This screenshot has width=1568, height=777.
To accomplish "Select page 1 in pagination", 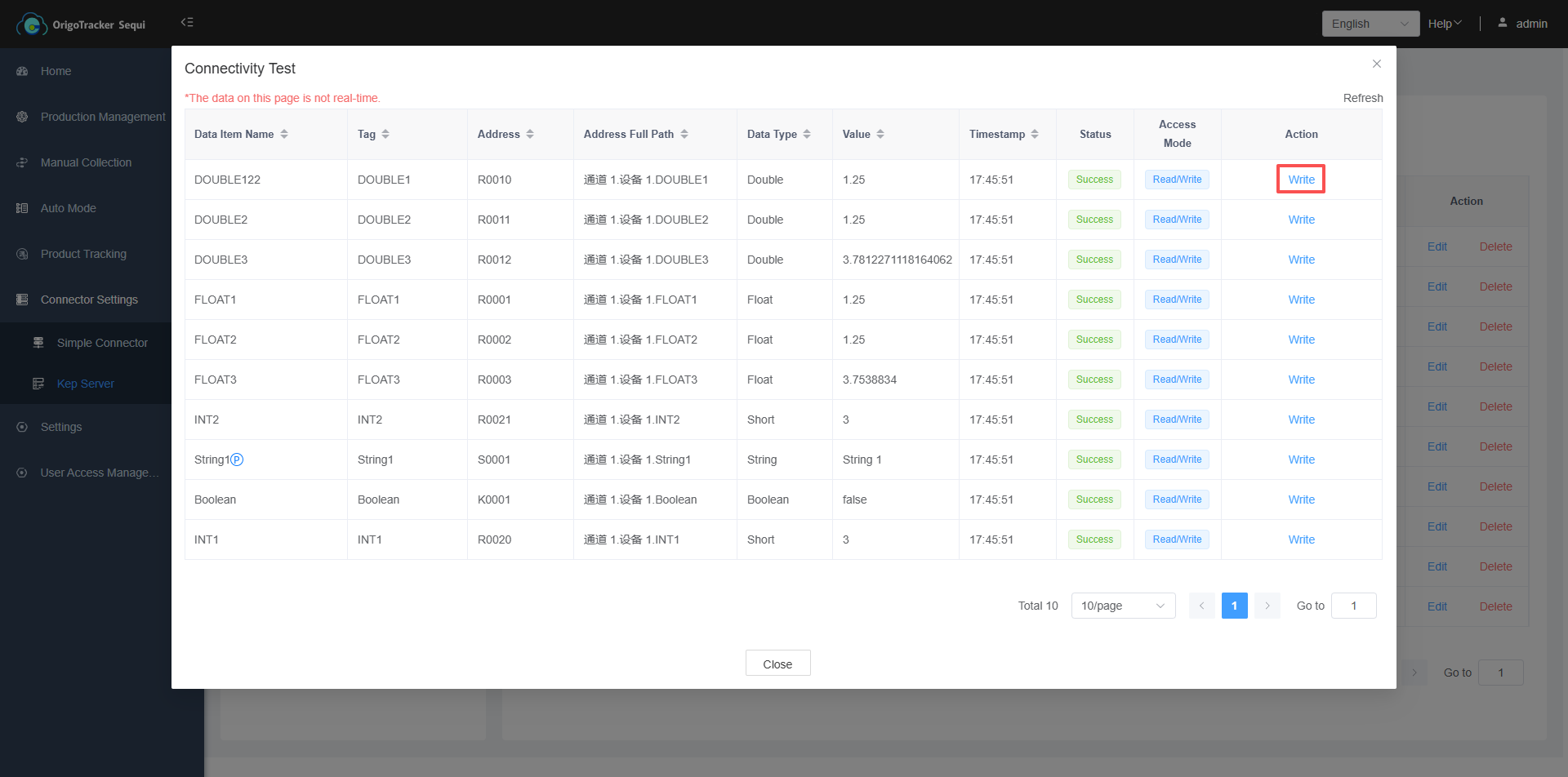I will (1234, 606).
